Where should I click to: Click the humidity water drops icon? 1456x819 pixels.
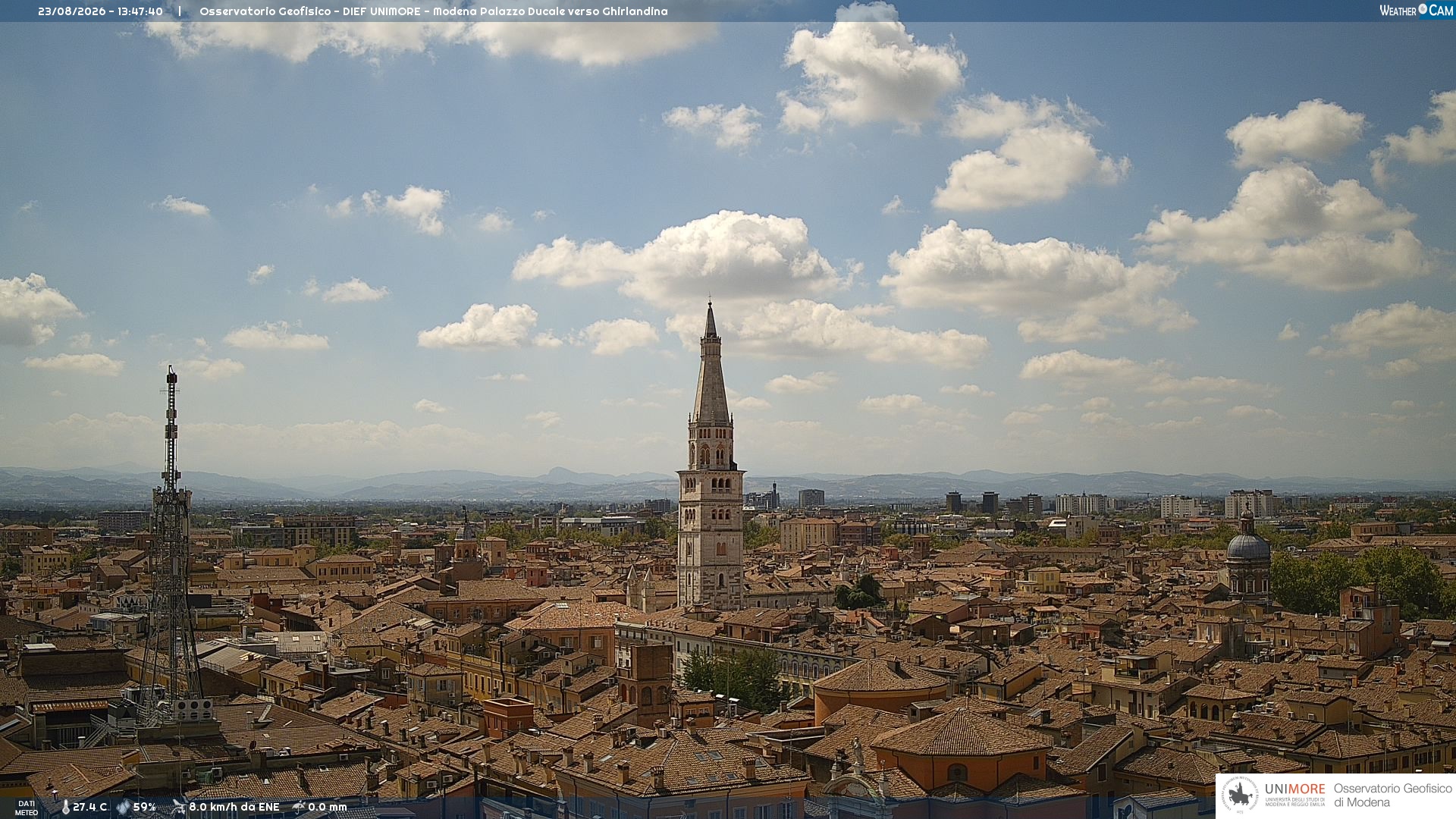click(x=123, y=808)
